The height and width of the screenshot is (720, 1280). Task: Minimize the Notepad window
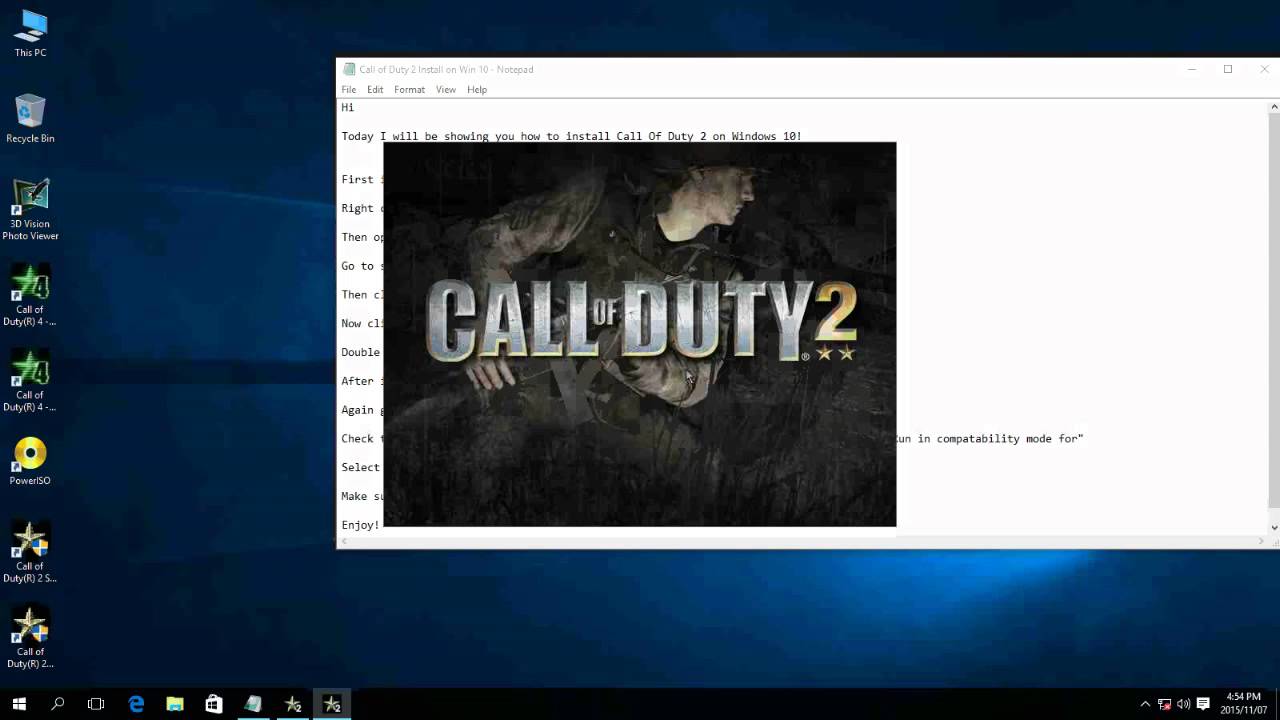pyautogui.click(x=1192, y=69)
